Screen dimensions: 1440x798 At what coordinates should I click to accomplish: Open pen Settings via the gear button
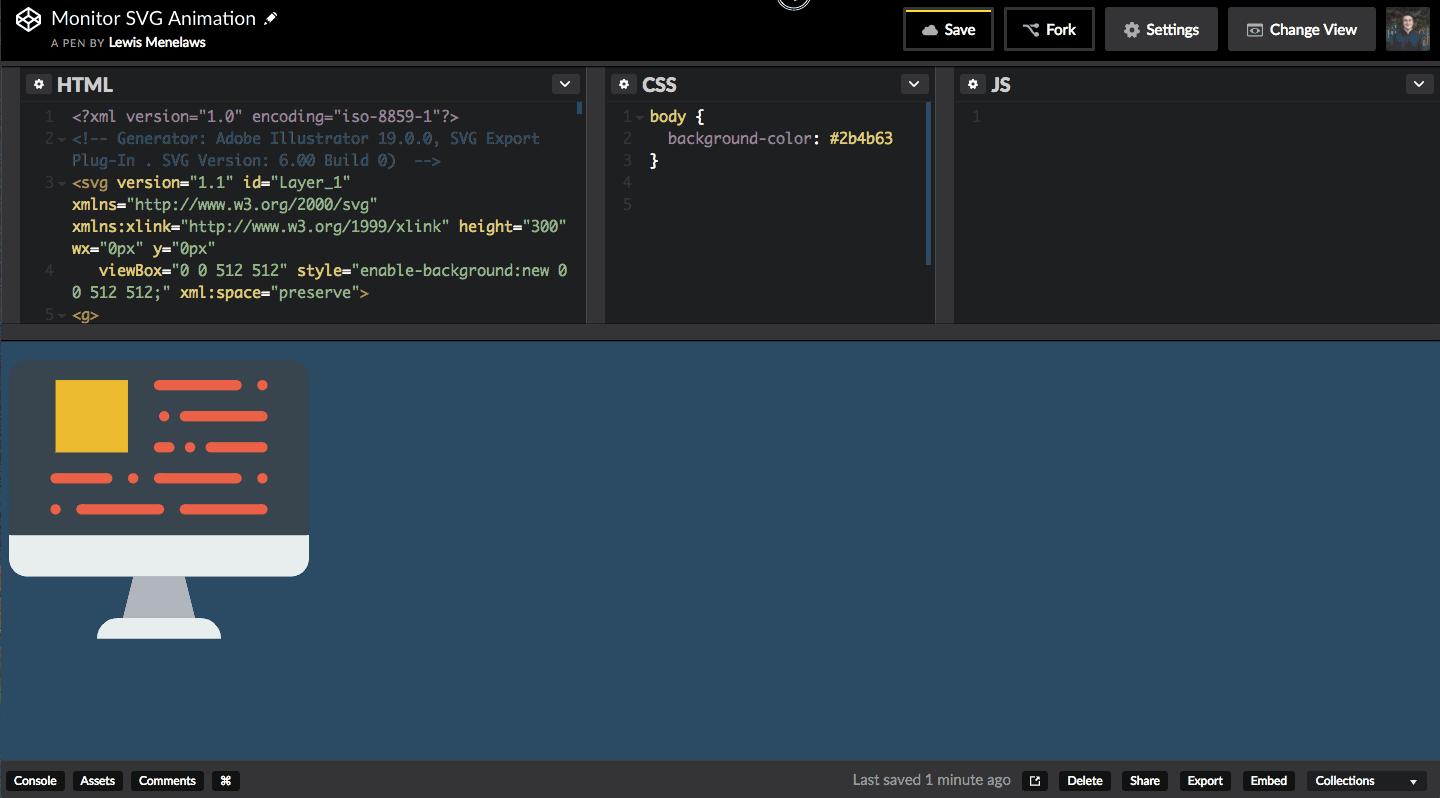[1161, 28]
